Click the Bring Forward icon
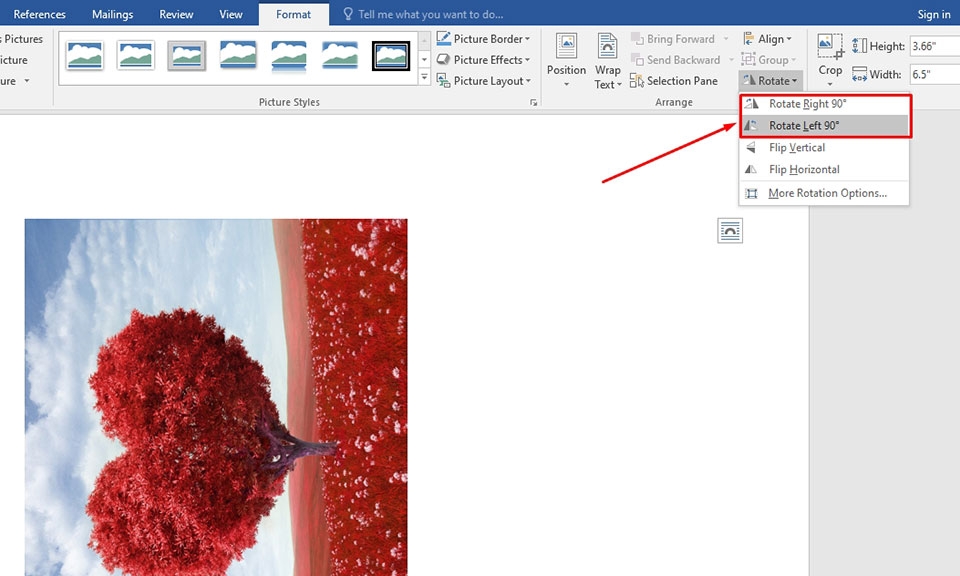Image resolution: width=960 pixels, height=576 pixels. [x=637, y=39]
